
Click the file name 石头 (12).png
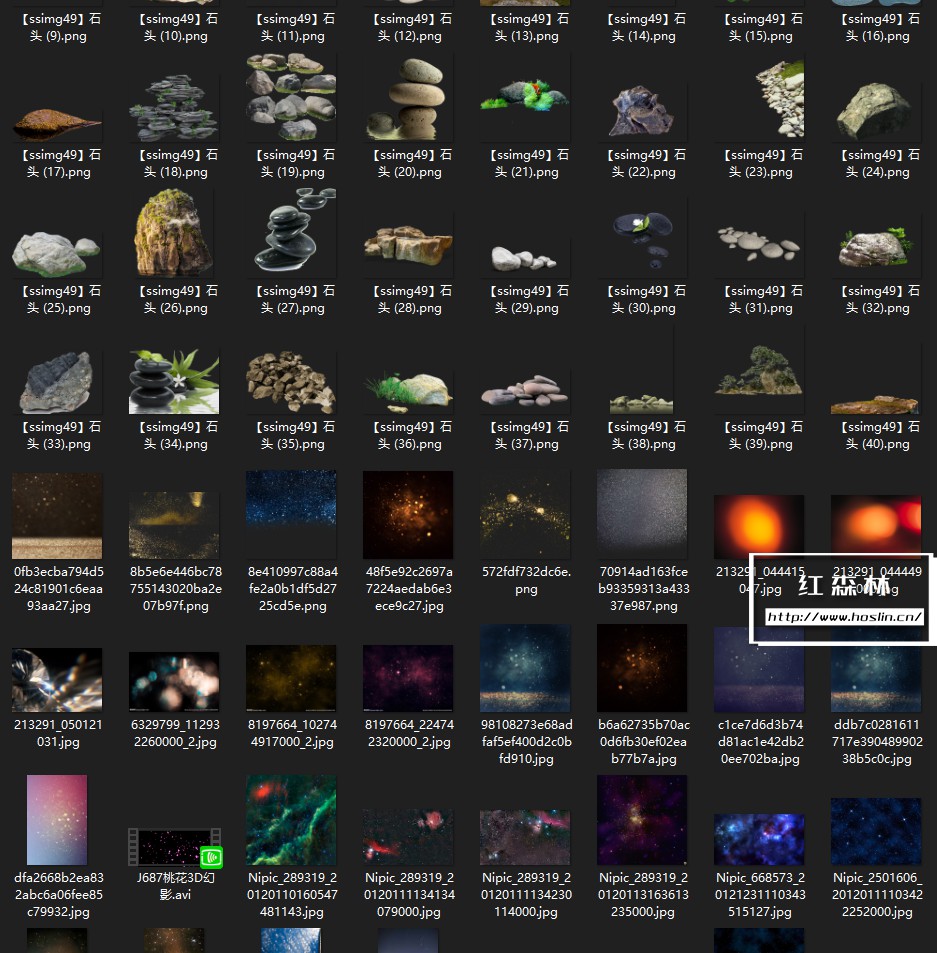[x=410, y=27]
